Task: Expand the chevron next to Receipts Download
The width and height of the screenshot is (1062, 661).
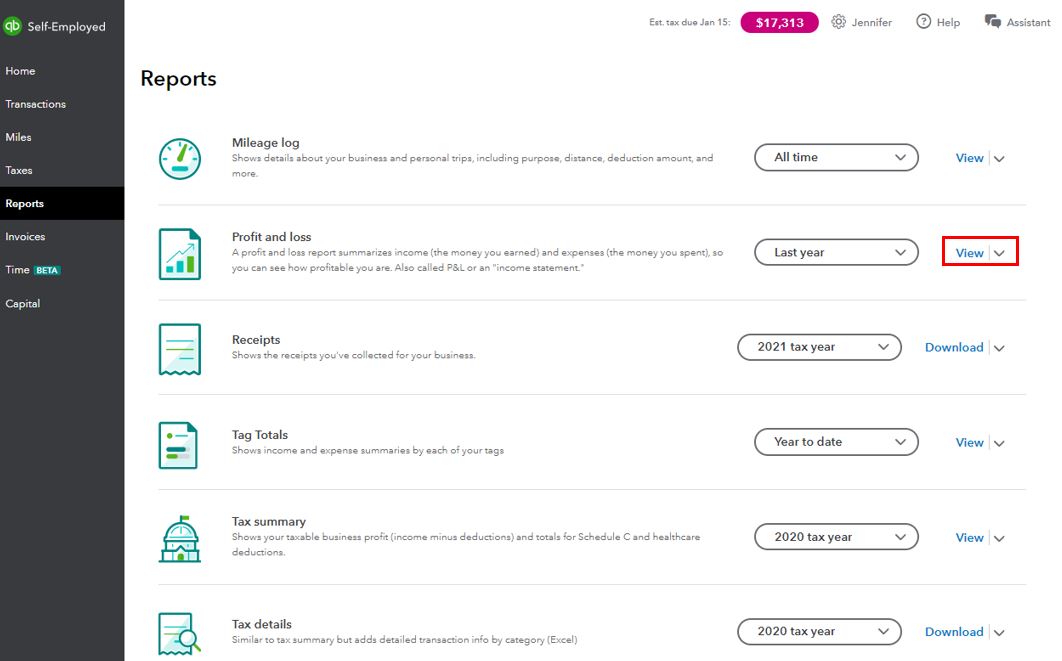Action: click(999, 348)
